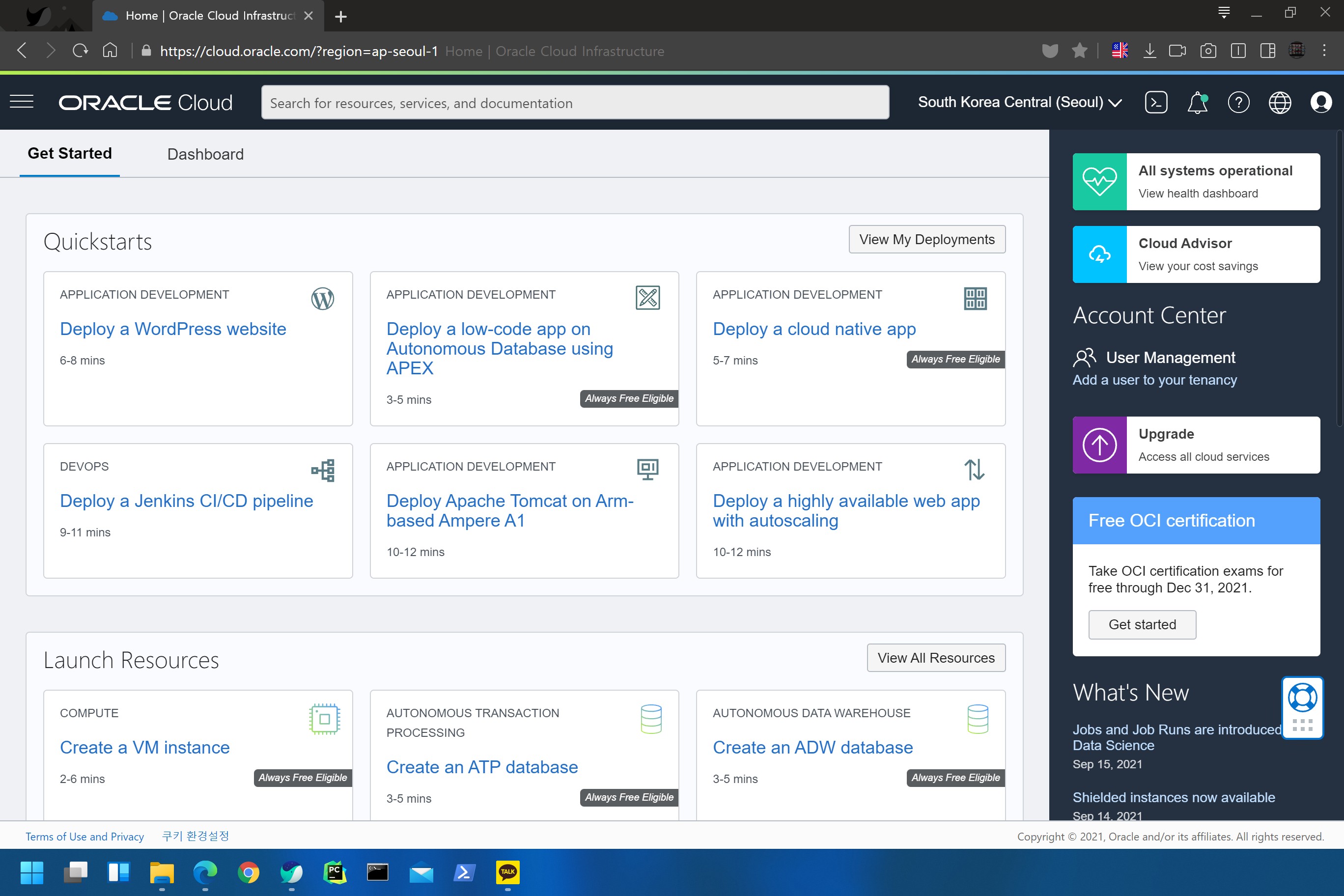1344x896 pixels.
Task: Expand the South Korea Central region dropdown
Action: click(1020, 102)
